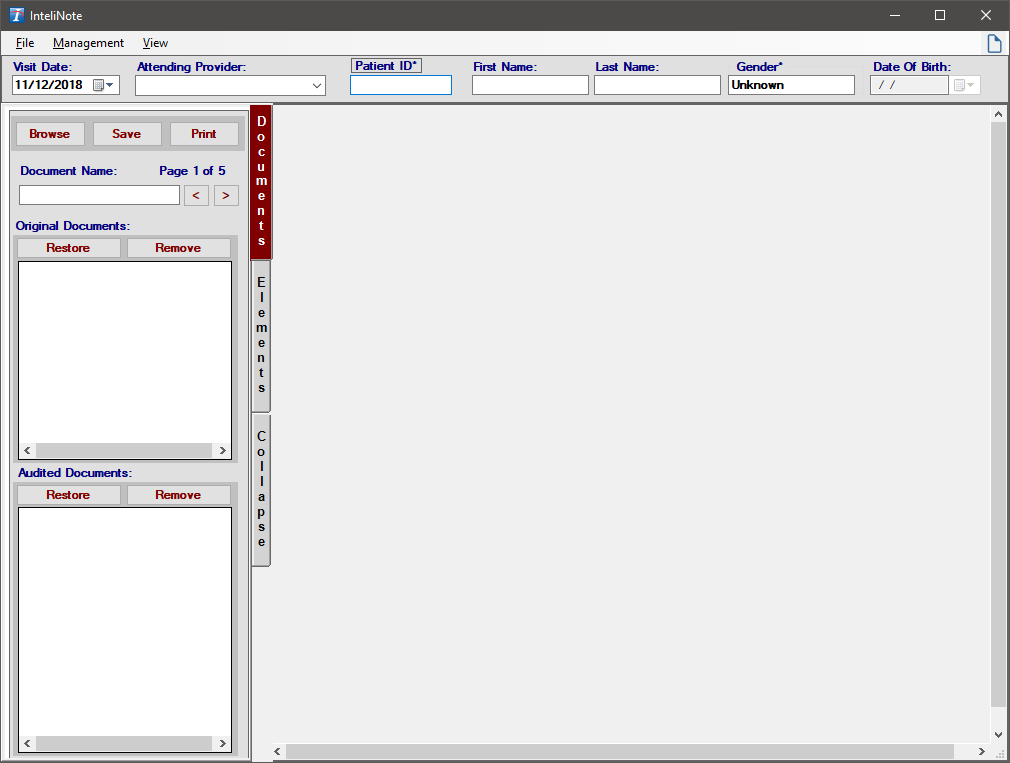This screenshot has width=1010, height=763.
Task: Open the Visit Date calendar picker
Action: point(103,85)
